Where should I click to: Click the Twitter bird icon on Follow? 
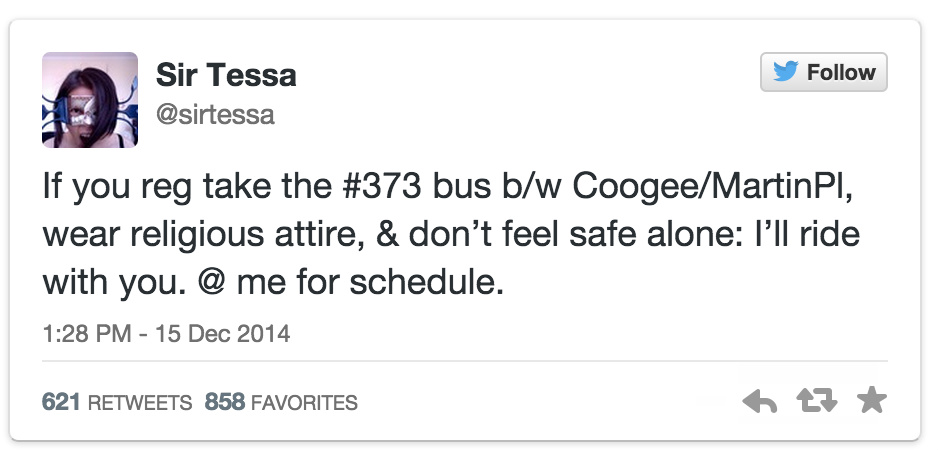coord(786,73)
